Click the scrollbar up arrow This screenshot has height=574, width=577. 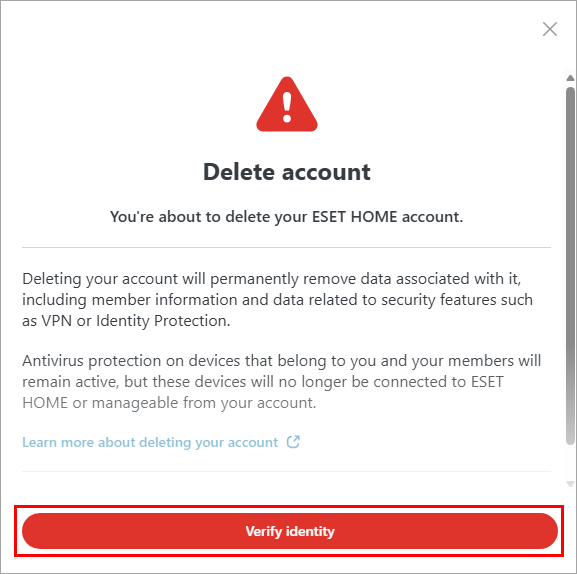coord(570,78)
